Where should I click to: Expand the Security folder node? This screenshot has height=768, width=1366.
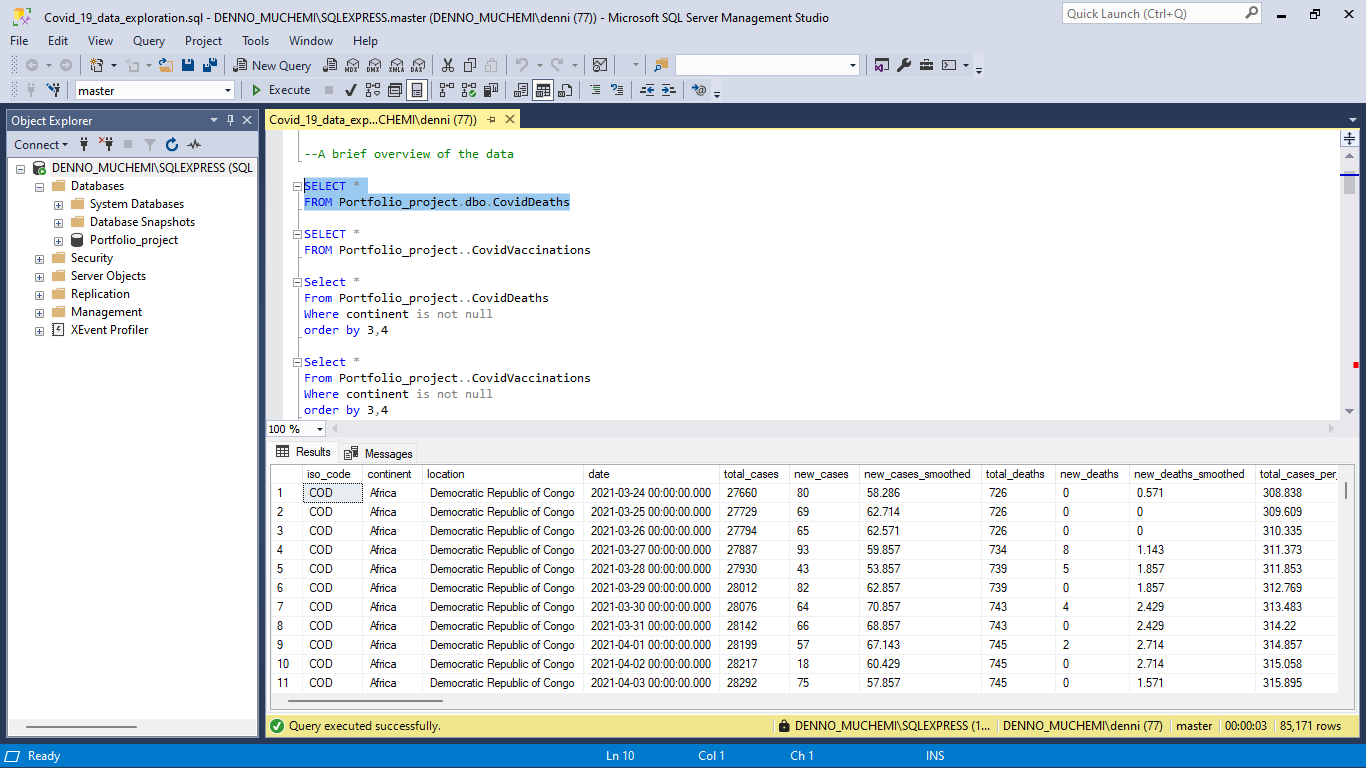pyautogui.click(x=39, y=258)
